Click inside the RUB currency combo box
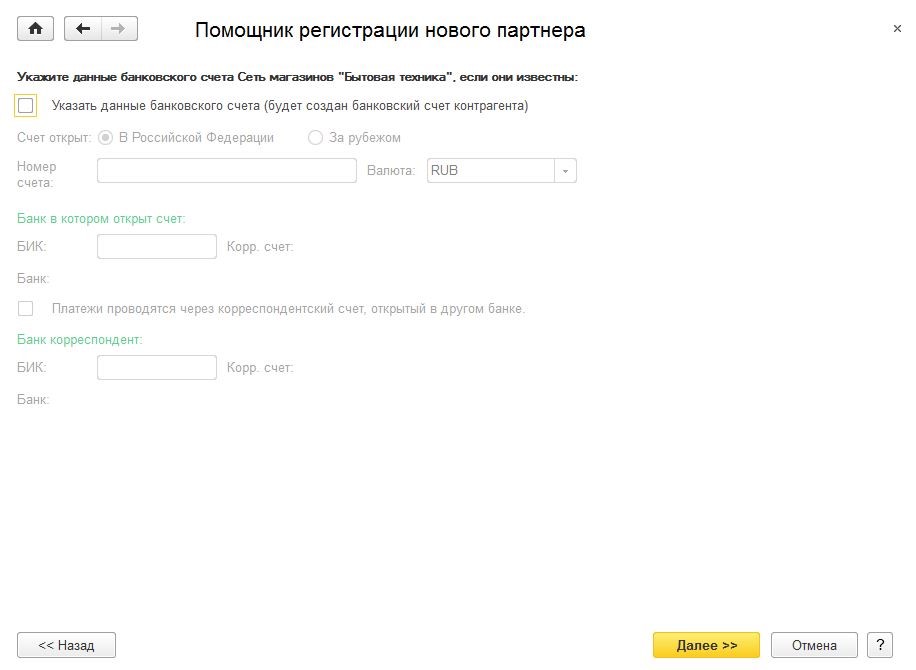Screen dimensions: 916x670 [x=491, y=171]
